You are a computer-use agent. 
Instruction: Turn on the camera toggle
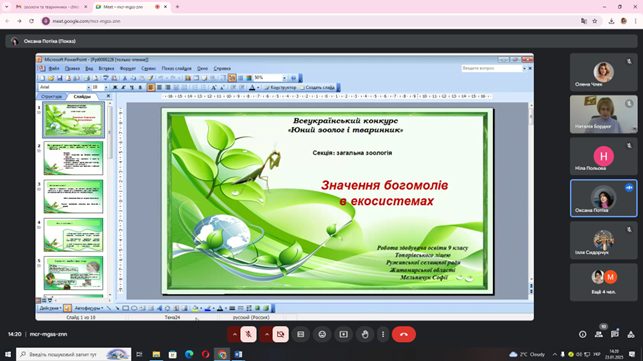[x=280, y=334]
